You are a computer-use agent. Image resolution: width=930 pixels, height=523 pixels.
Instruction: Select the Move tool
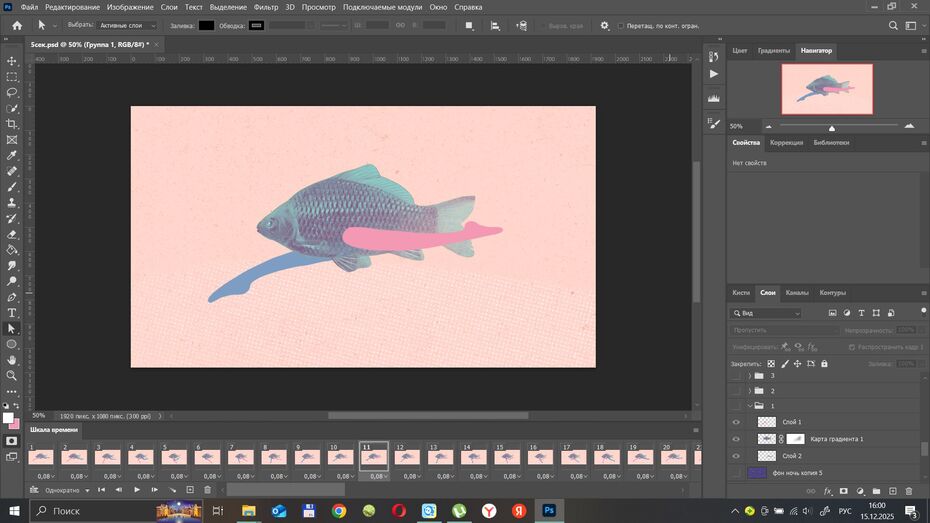tap(12, 61)
